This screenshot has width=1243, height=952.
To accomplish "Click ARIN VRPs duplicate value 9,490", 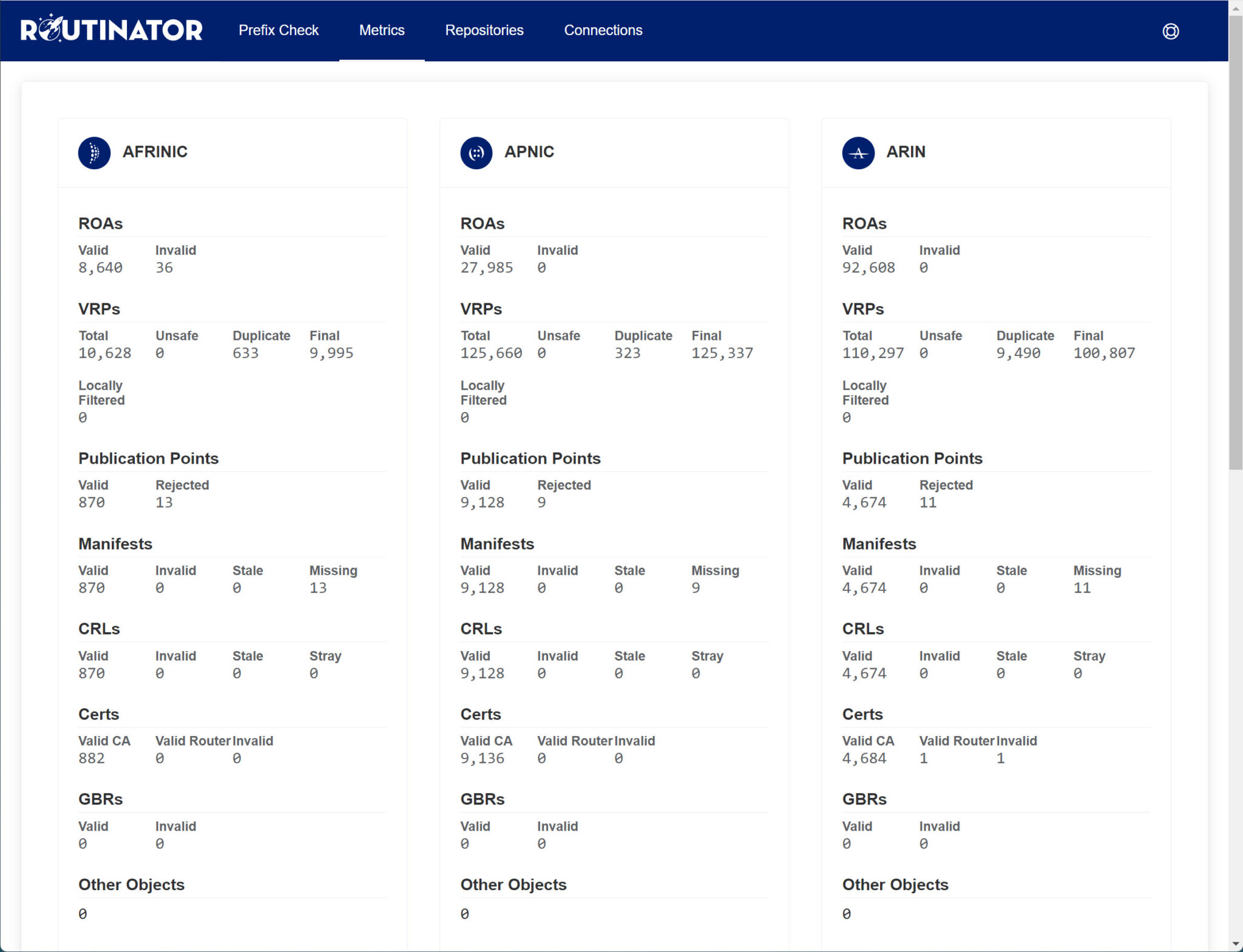I will [1018, 353].
